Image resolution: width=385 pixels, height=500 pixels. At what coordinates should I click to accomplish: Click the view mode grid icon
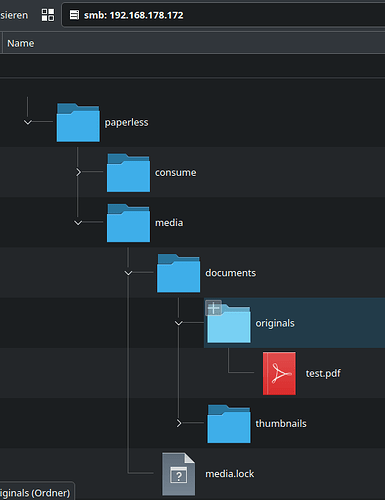tap(48, 15)
